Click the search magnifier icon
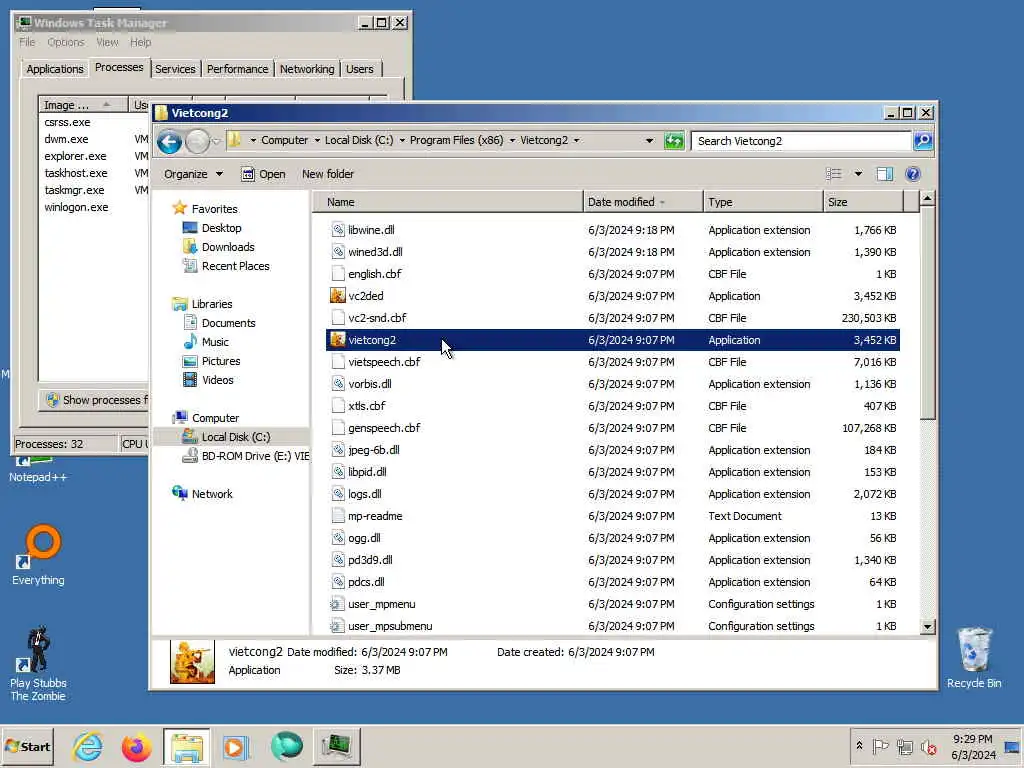 (923, 140)
